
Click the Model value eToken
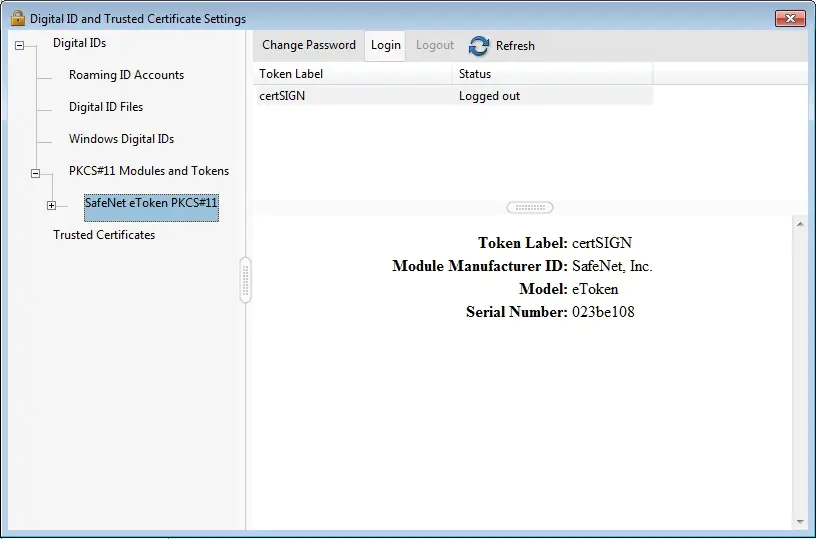pyautogui.click(x=595, y=289)
